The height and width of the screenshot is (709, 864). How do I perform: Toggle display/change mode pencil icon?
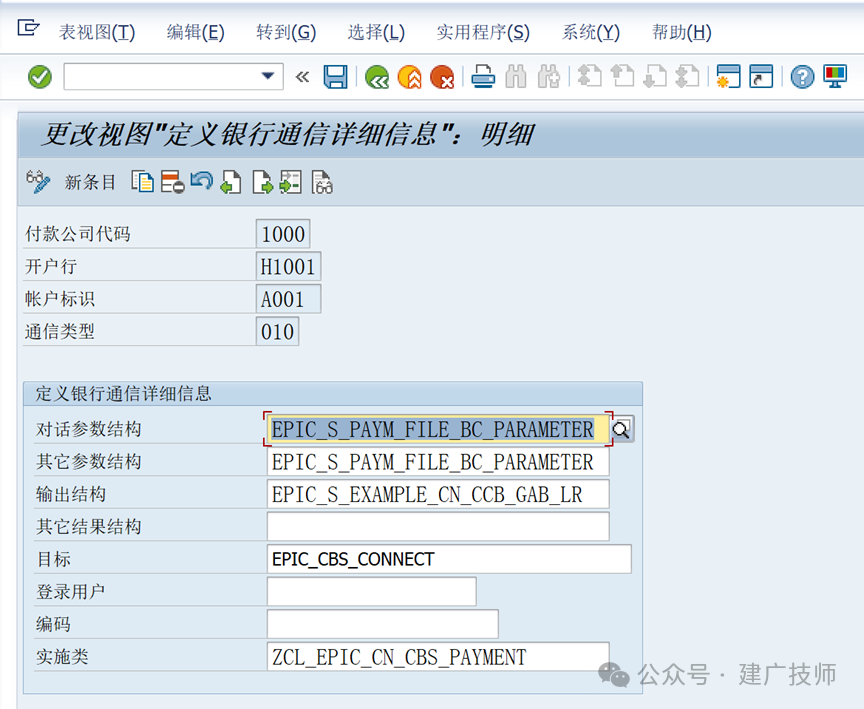click(38, 182)
